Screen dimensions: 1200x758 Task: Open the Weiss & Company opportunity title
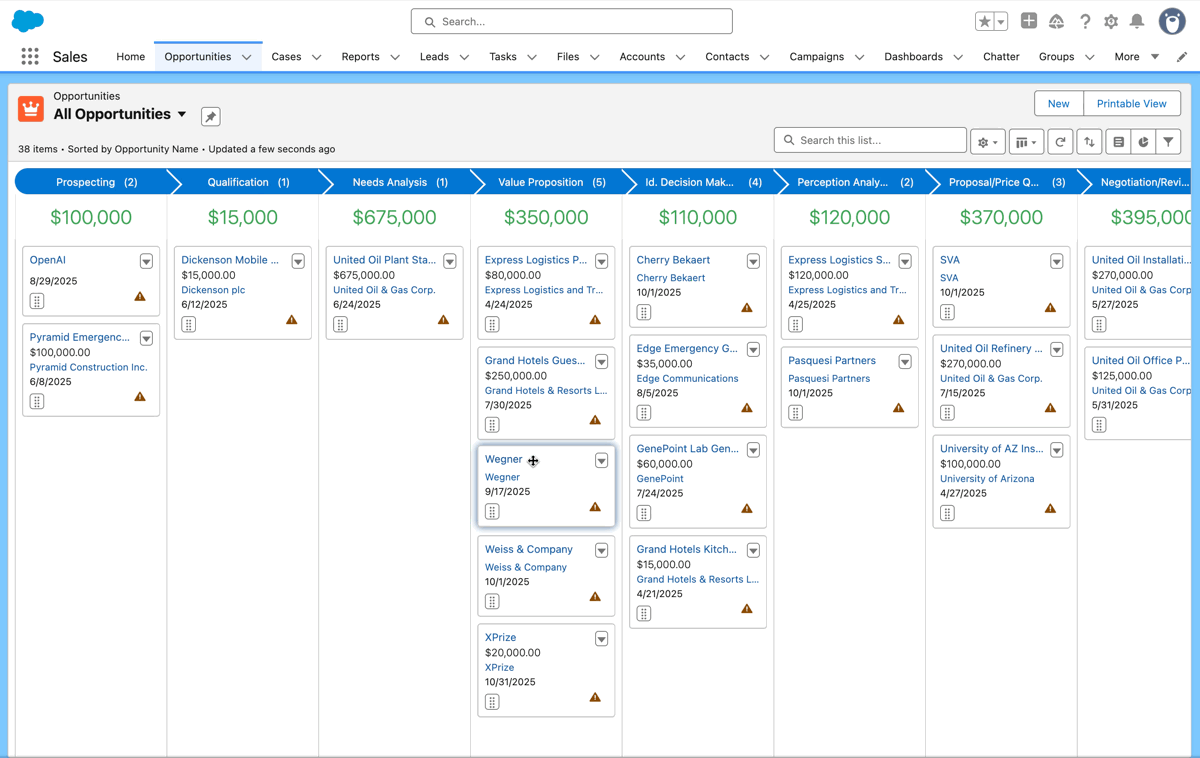[x=529, y=549]
